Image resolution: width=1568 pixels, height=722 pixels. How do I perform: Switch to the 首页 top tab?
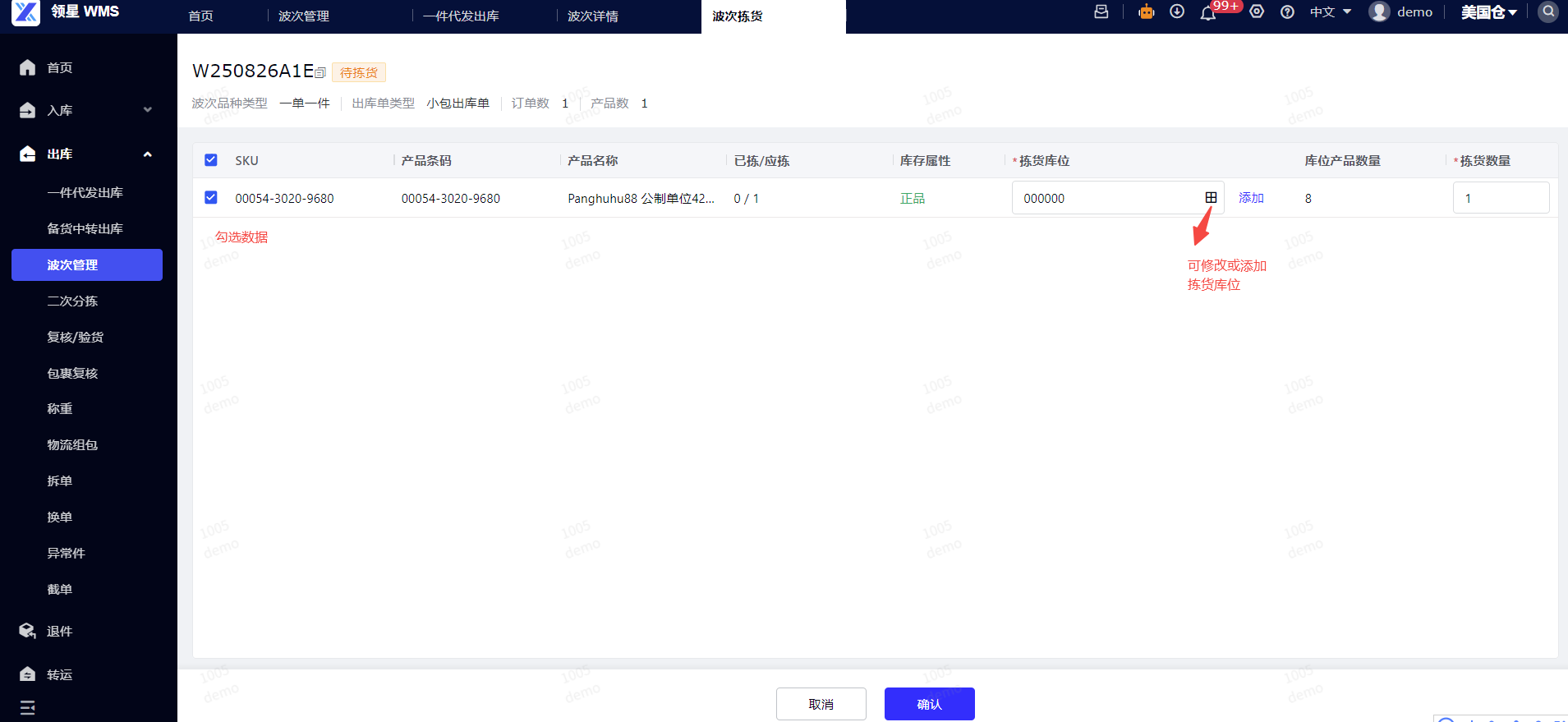point(201,16)
